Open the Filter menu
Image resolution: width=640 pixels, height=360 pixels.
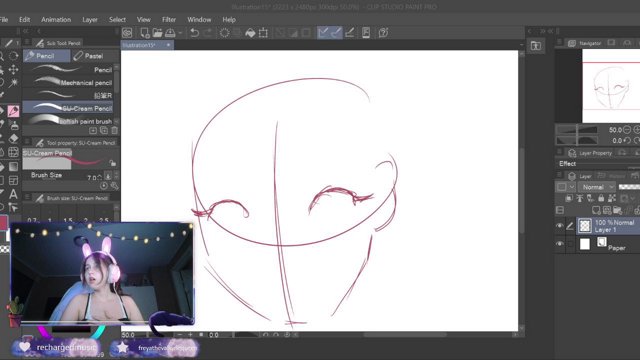tap(169, 20)
